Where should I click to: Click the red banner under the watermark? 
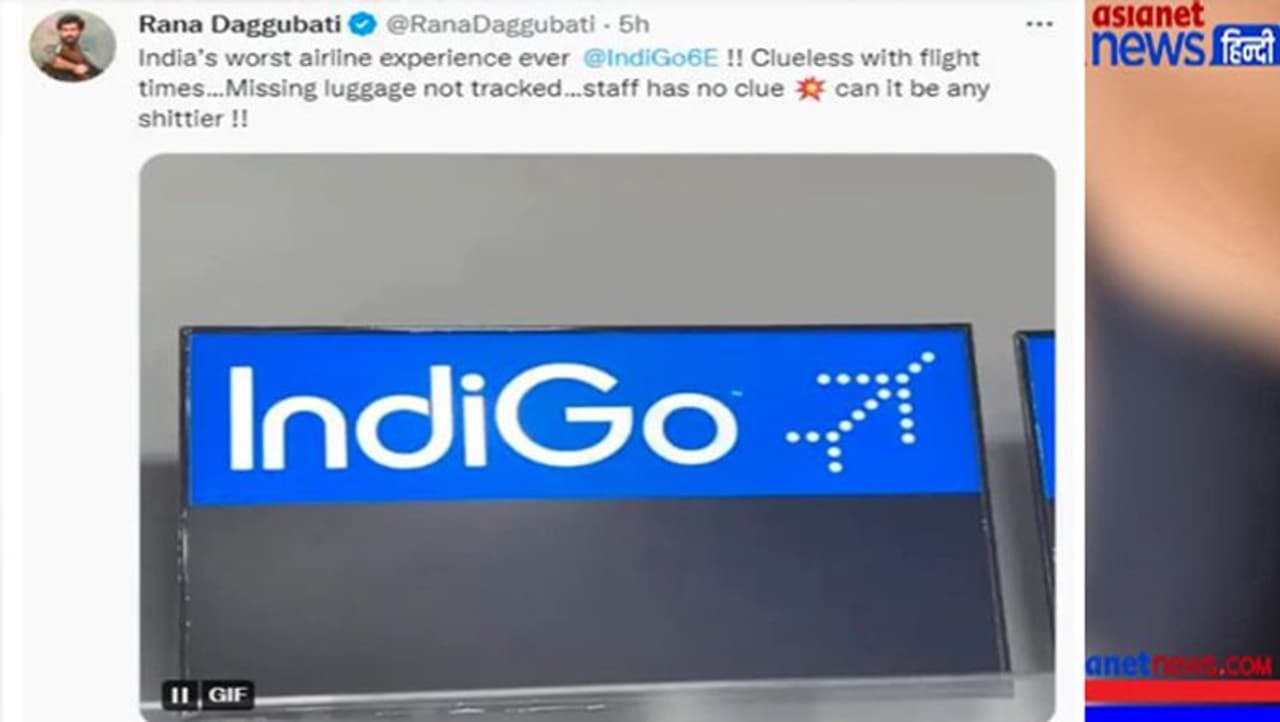click(1182, 692)
